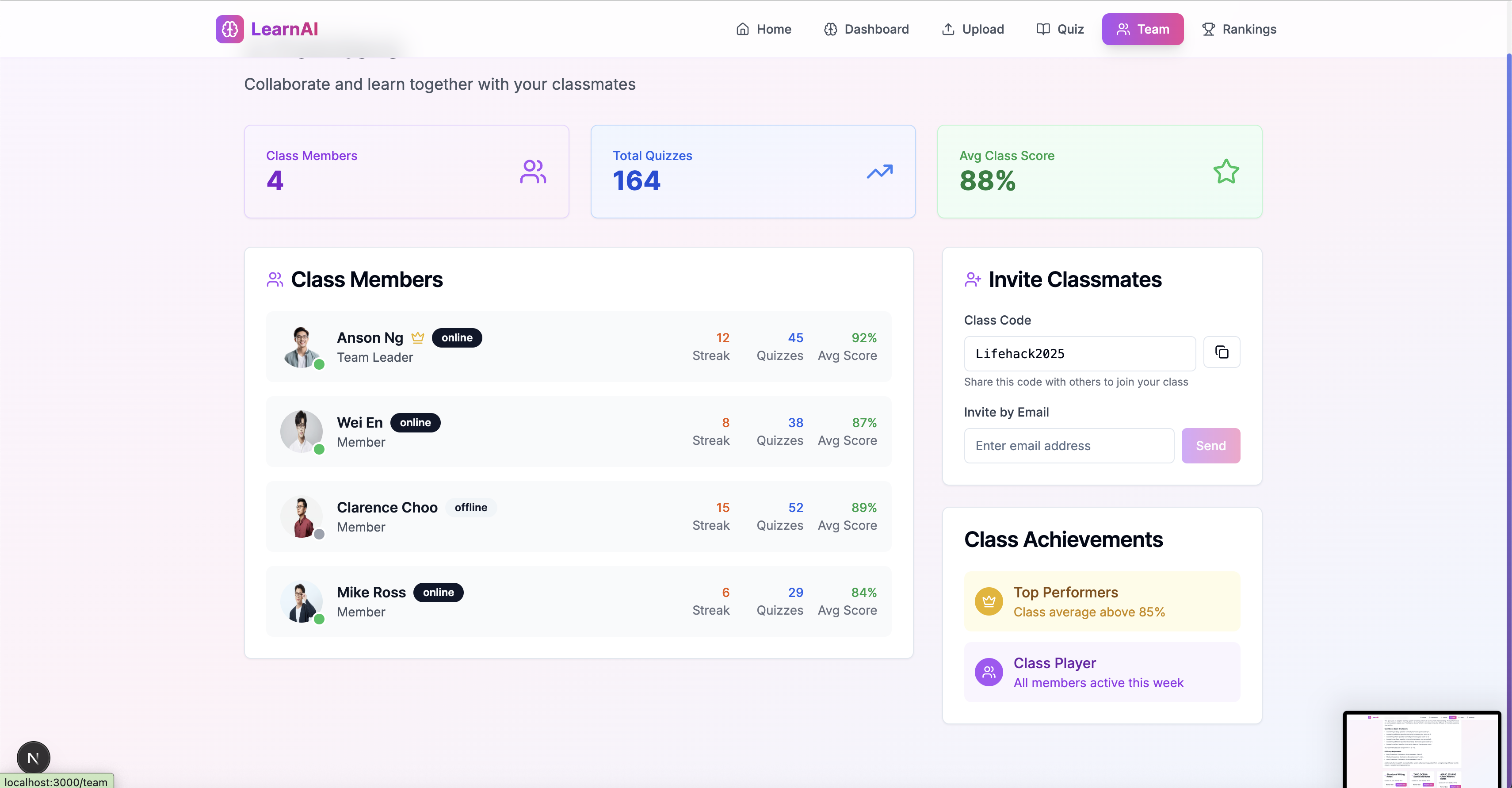Viewport: 1512px width, 788px height.
Task: Click the Top Performers crown badge icon
Action: (989, 601)
